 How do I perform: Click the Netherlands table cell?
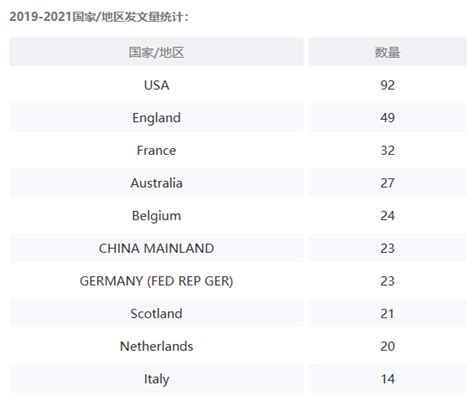(156, 346)
